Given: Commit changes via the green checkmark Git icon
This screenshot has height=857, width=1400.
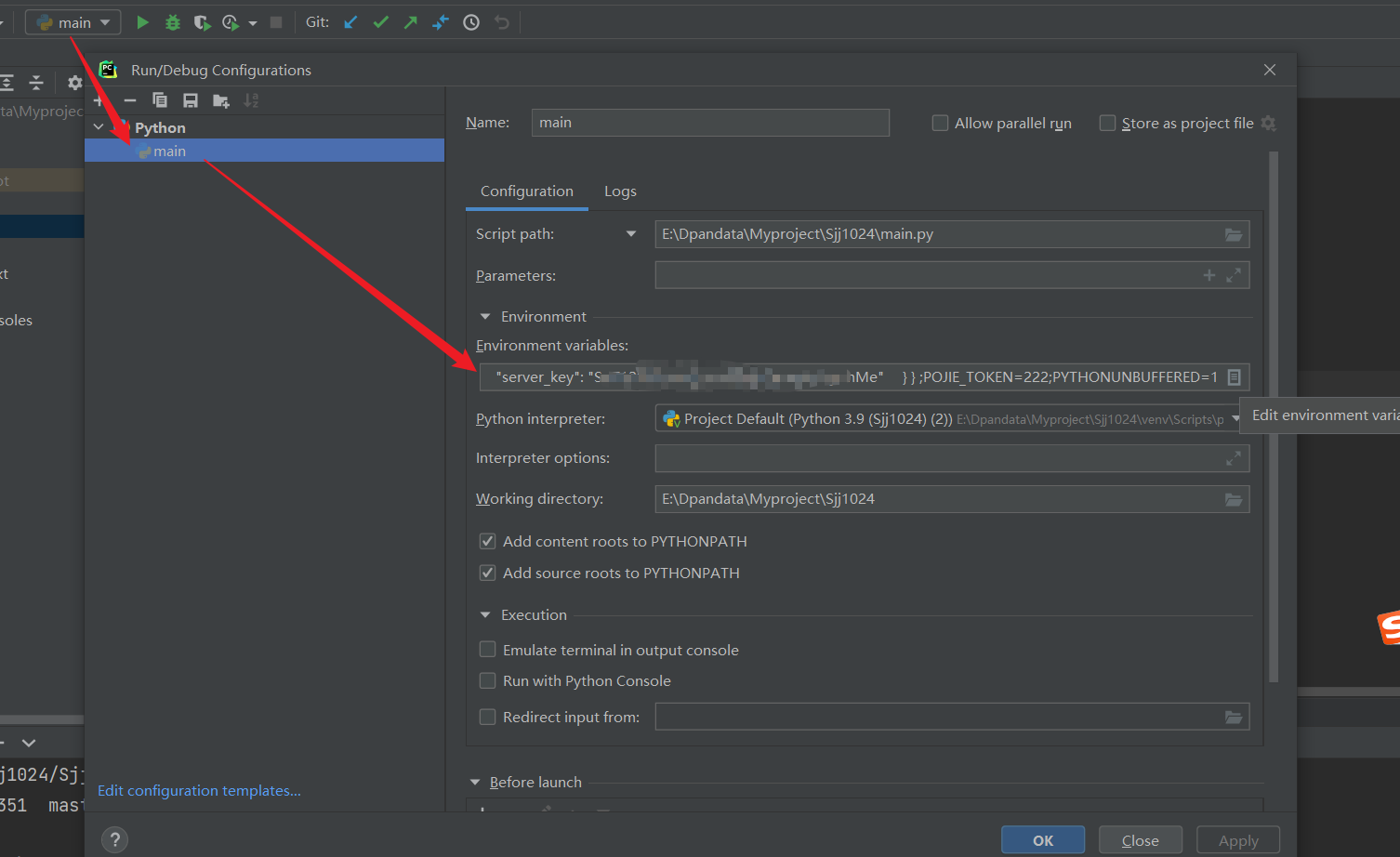Looking at the screenshot, I should [x=380, y=21].
